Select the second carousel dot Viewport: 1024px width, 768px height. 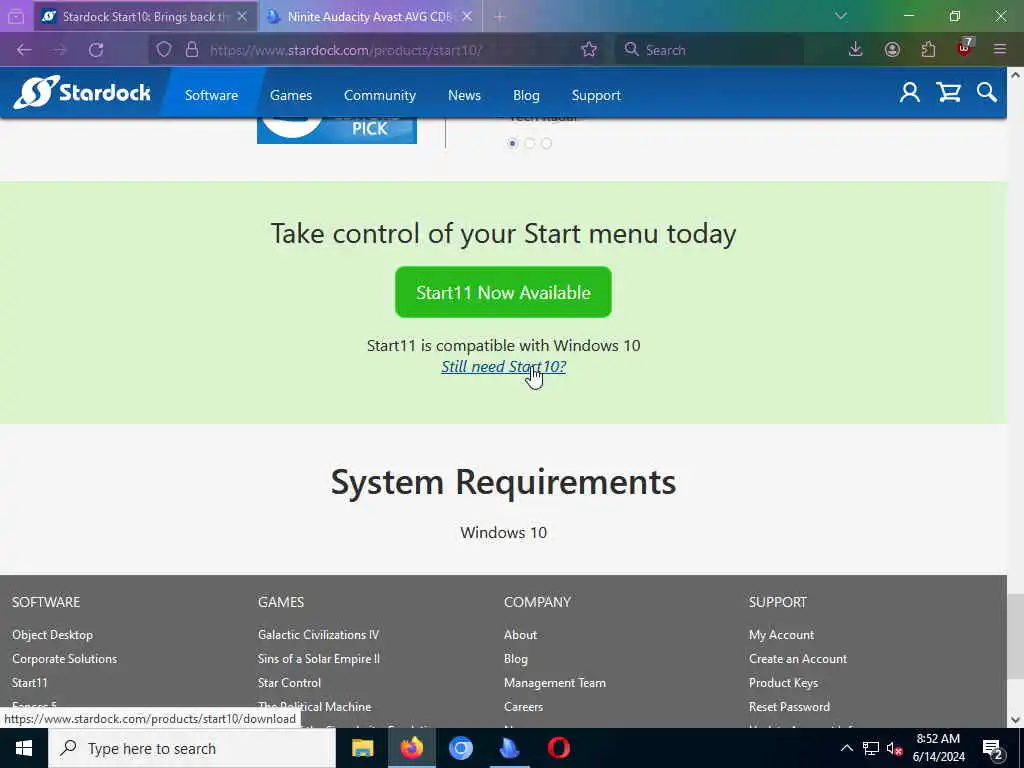[x=530, y=143]
